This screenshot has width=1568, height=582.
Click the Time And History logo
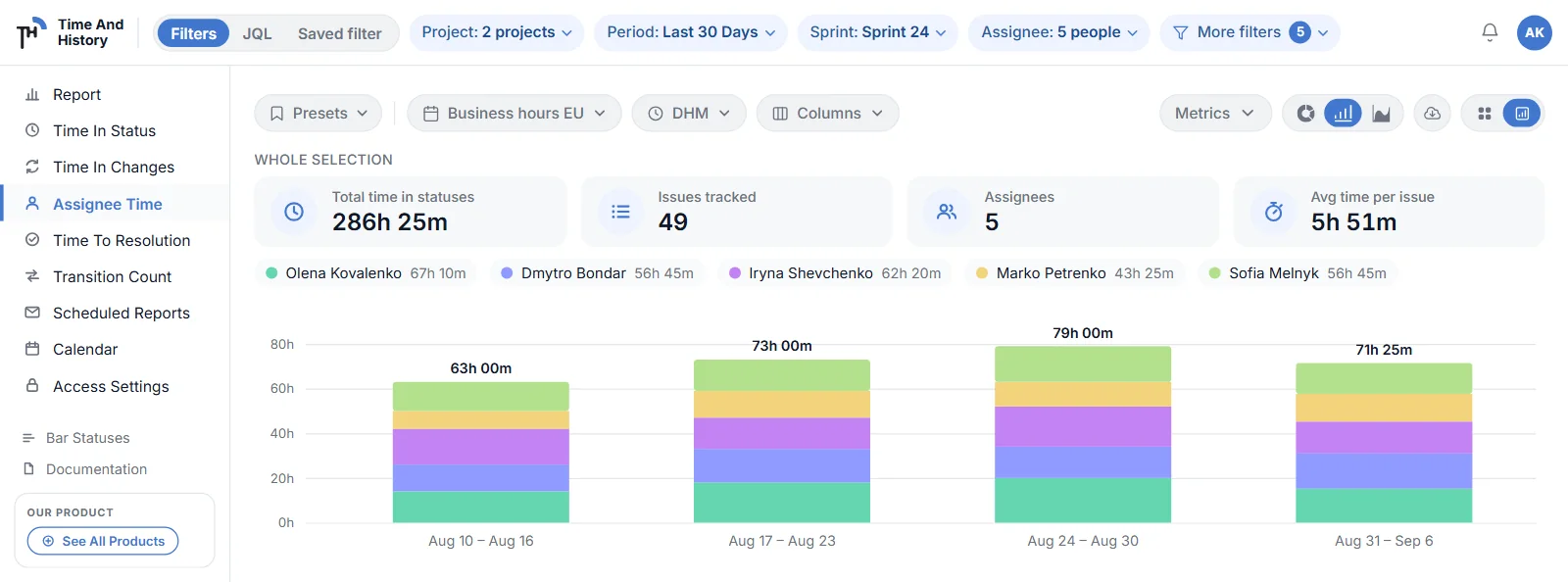tap(71, 32)
